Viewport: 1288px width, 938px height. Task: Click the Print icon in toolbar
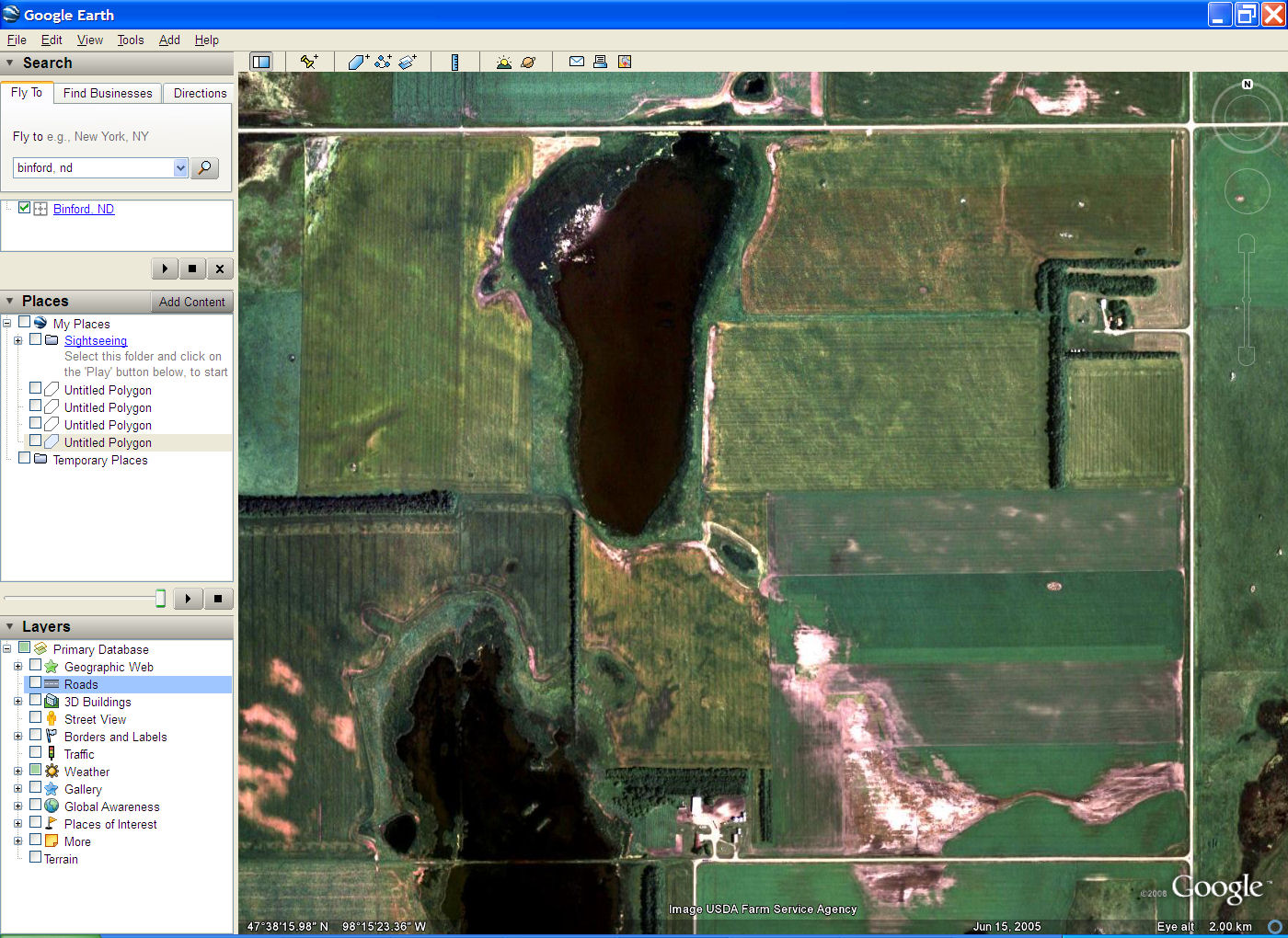pyautogui.click(x=600, y=62)
